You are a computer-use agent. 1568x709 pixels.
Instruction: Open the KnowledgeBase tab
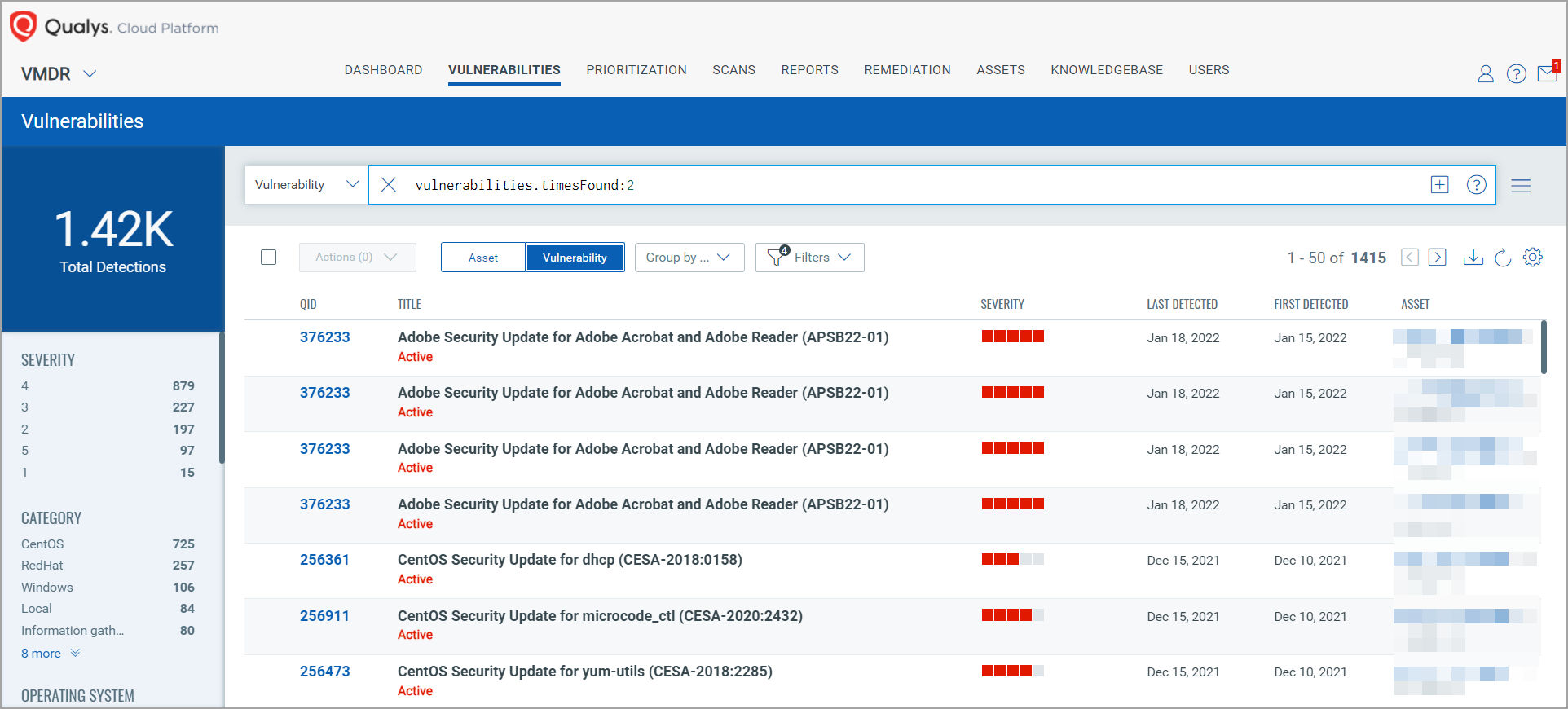click(x=1107, y=70)
